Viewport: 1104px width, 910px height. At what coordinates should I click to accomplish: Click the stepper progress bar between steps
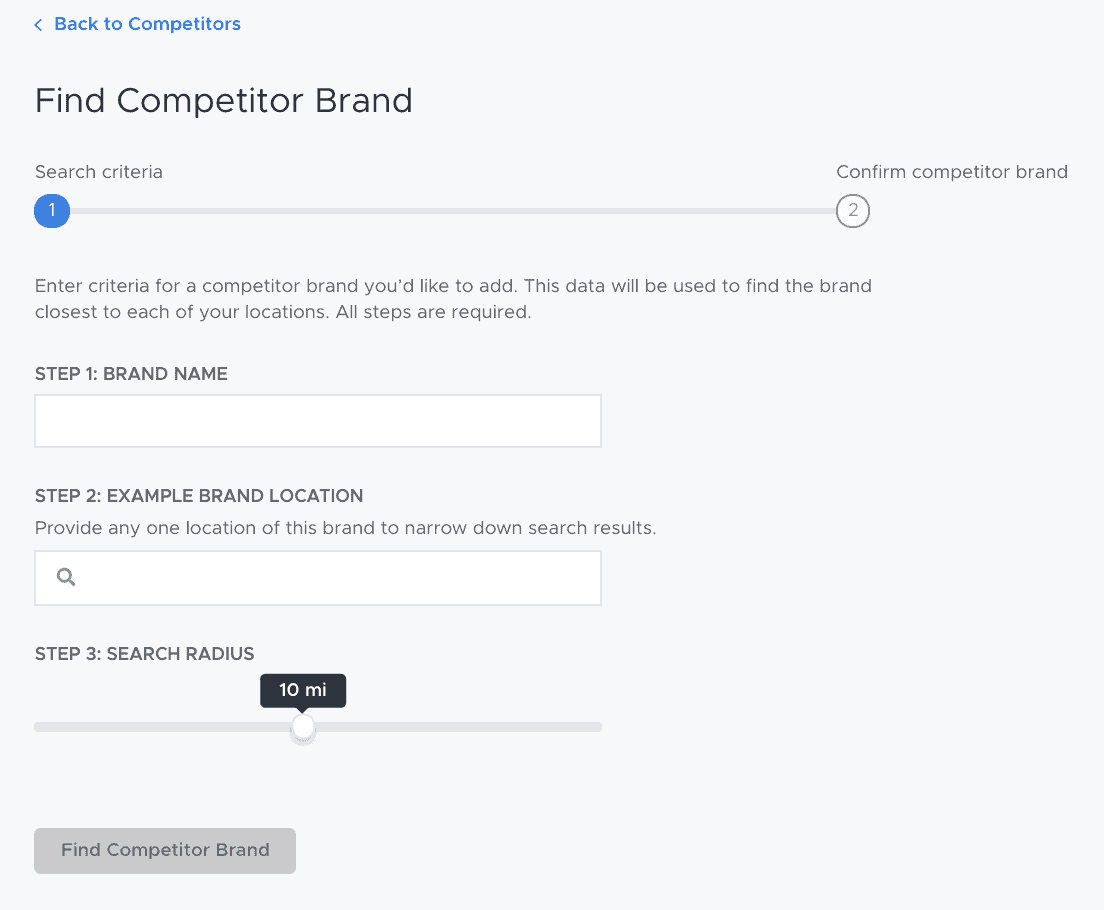point(450,211)
